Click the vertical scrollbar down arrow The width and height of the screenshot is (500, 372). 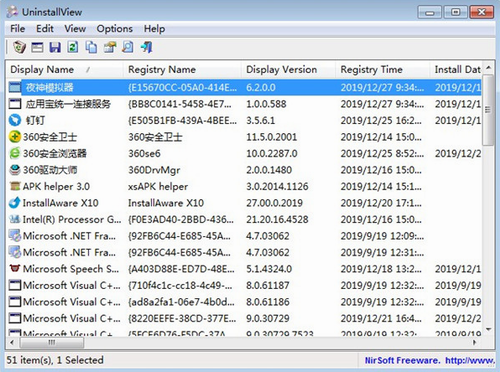click(x=489, y=329)
